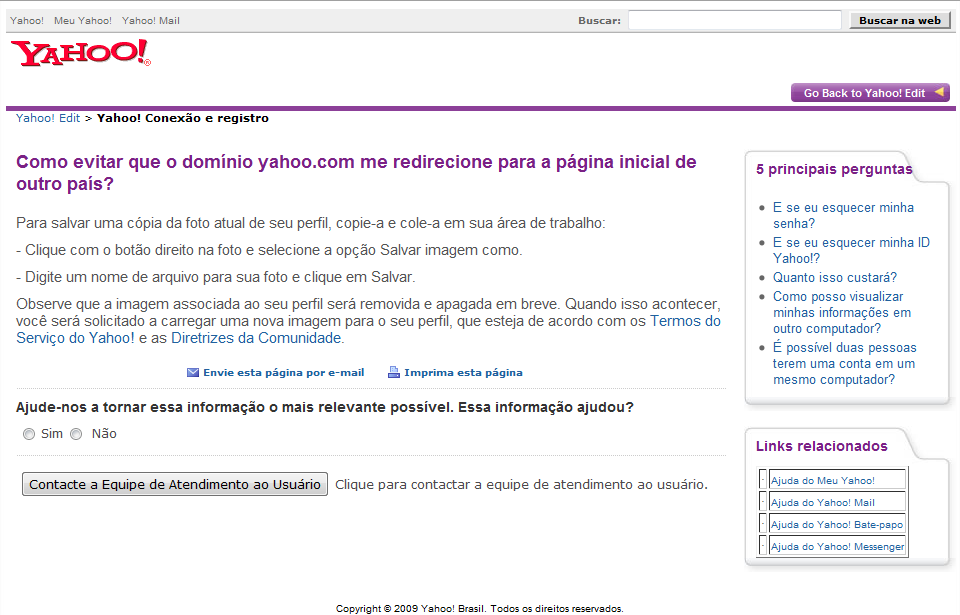Image resolution: width=960 pixels, height=615 pixels.
Task: Click the '5 principais perguntas' heading
Action: (834, 169)
